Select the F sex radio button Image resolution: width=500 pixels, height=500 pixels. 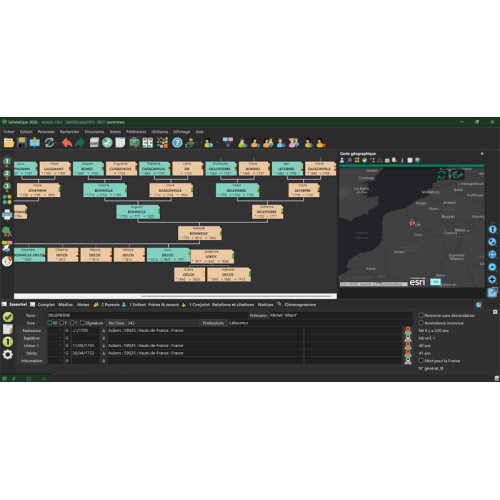(61, 323)
